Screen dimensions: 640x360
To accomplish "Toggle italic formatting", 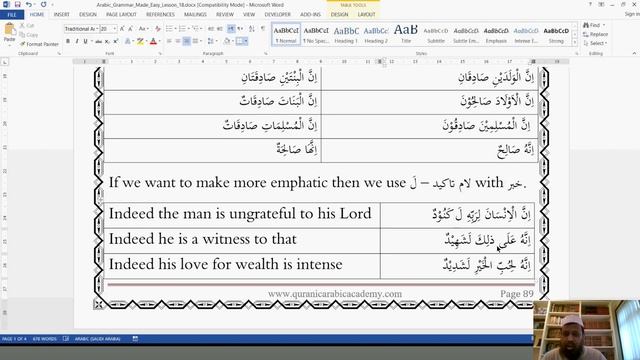I will [77, 41].
